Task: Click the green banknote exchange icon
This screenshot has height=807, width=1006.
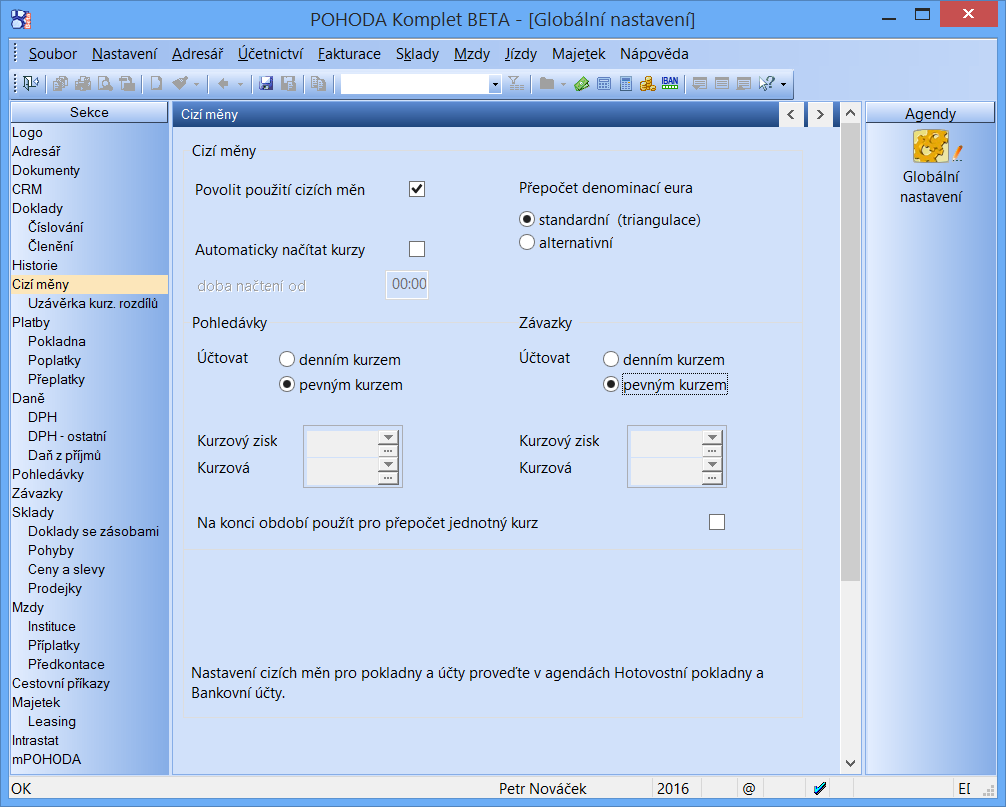Action: 582,83
